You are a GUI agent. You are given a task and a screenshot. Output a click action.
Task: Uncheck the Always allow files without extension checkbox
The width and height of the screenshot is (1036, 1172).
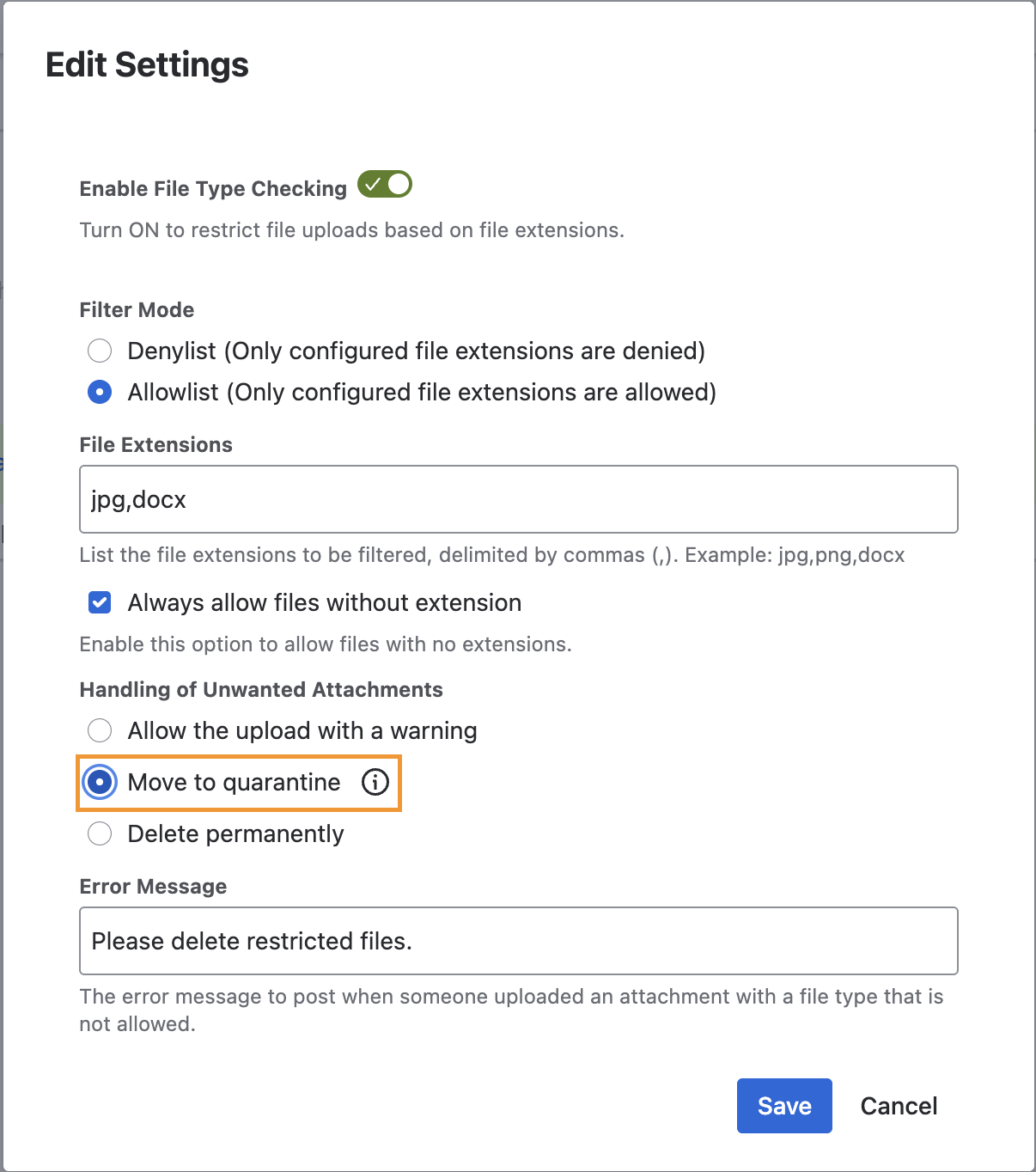pyautogui.click(x=100, y=602)
